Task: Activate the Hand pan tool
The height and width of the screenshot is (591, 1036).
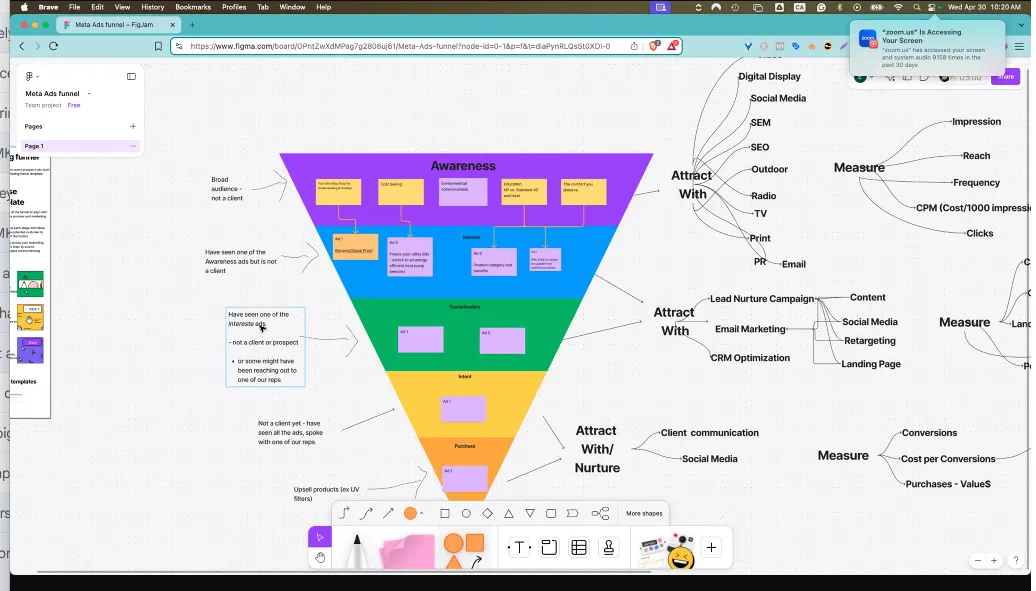Action: (x=320, y=557)
